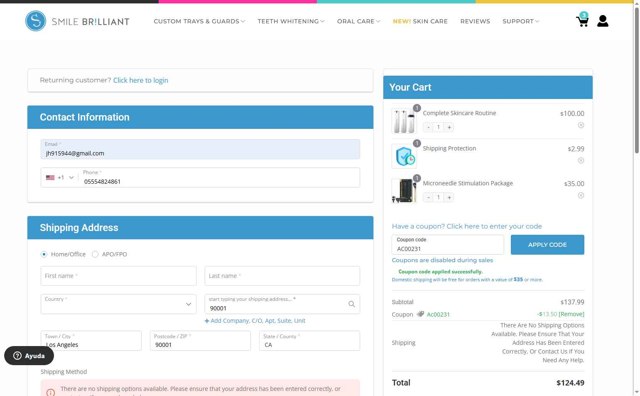Viewport: 640px width, 396px height.
Task: Select the Home/Office radio option
Action: click(x=44, y=254)
